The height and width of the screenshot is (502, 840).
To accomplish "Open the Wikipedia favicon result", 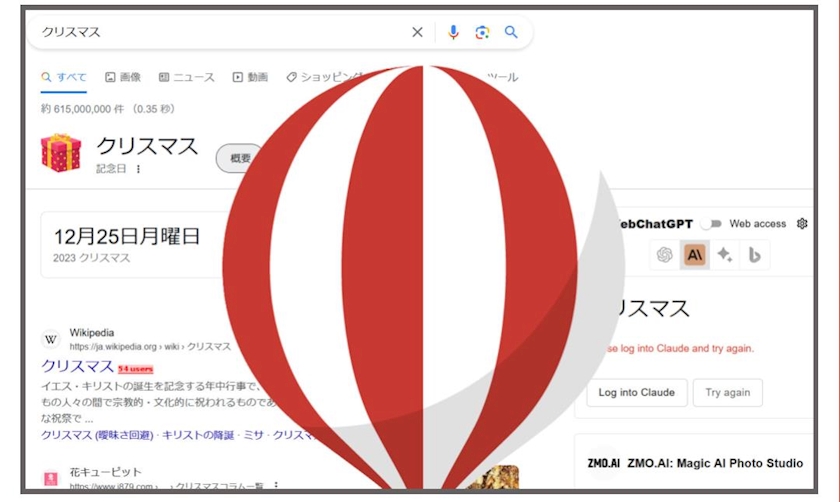I will coord(51,339).
